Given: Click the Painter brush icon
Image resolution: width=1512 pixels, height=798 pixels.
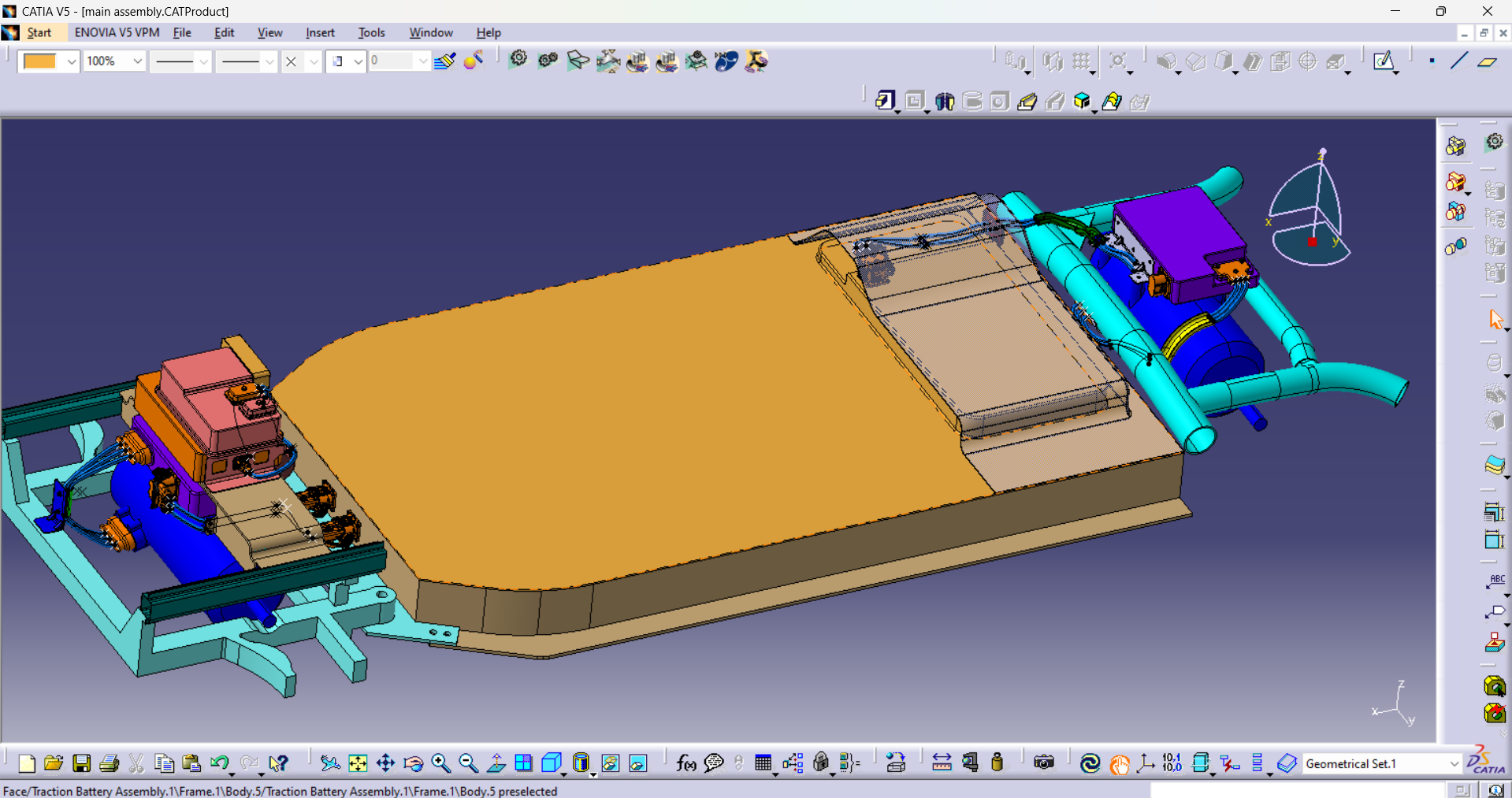Looking at the screenshot, I should point(444,61).
